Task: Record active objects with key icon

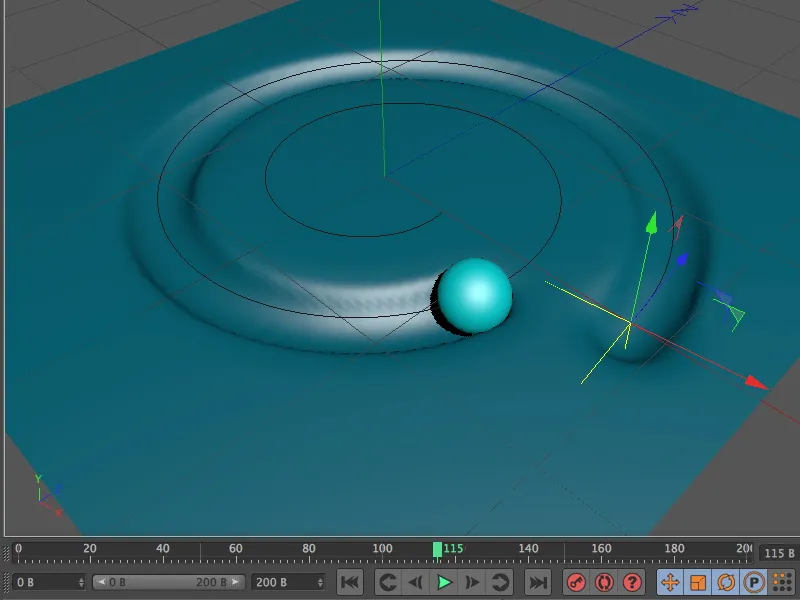Action: tap(576, 582)
